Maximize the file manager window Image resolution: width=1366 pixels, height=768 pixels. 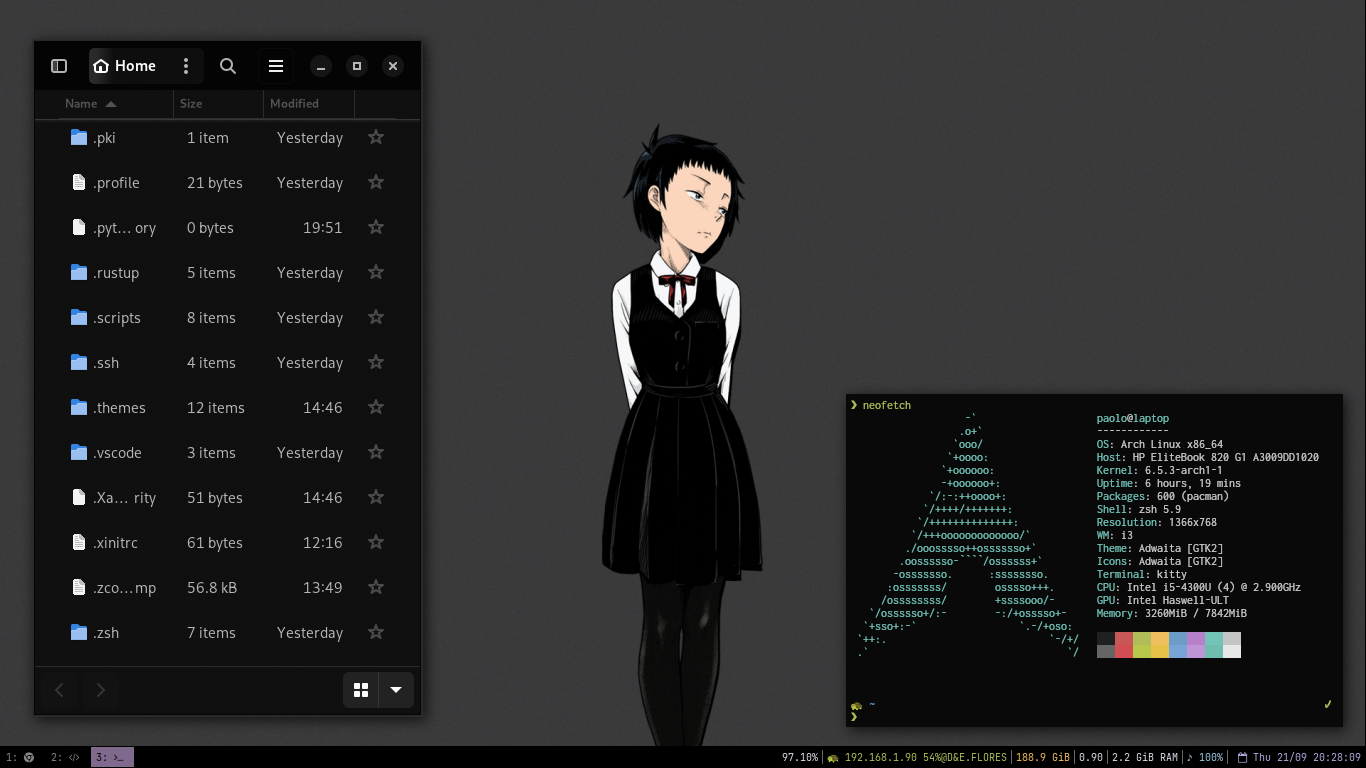[x=357, y=66]
